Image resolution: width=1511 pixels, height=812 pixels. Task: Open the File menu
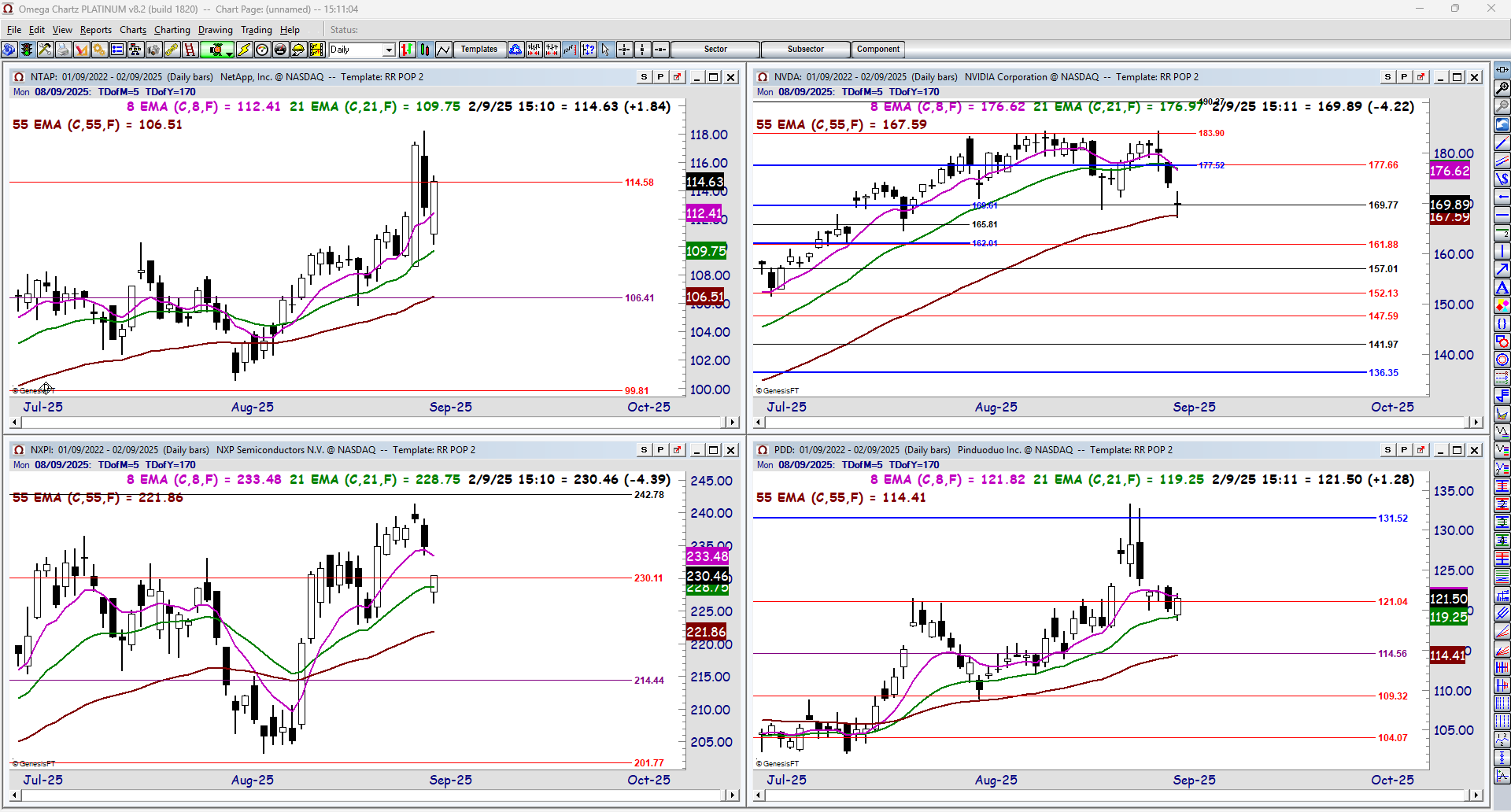(x=14, y=30)
